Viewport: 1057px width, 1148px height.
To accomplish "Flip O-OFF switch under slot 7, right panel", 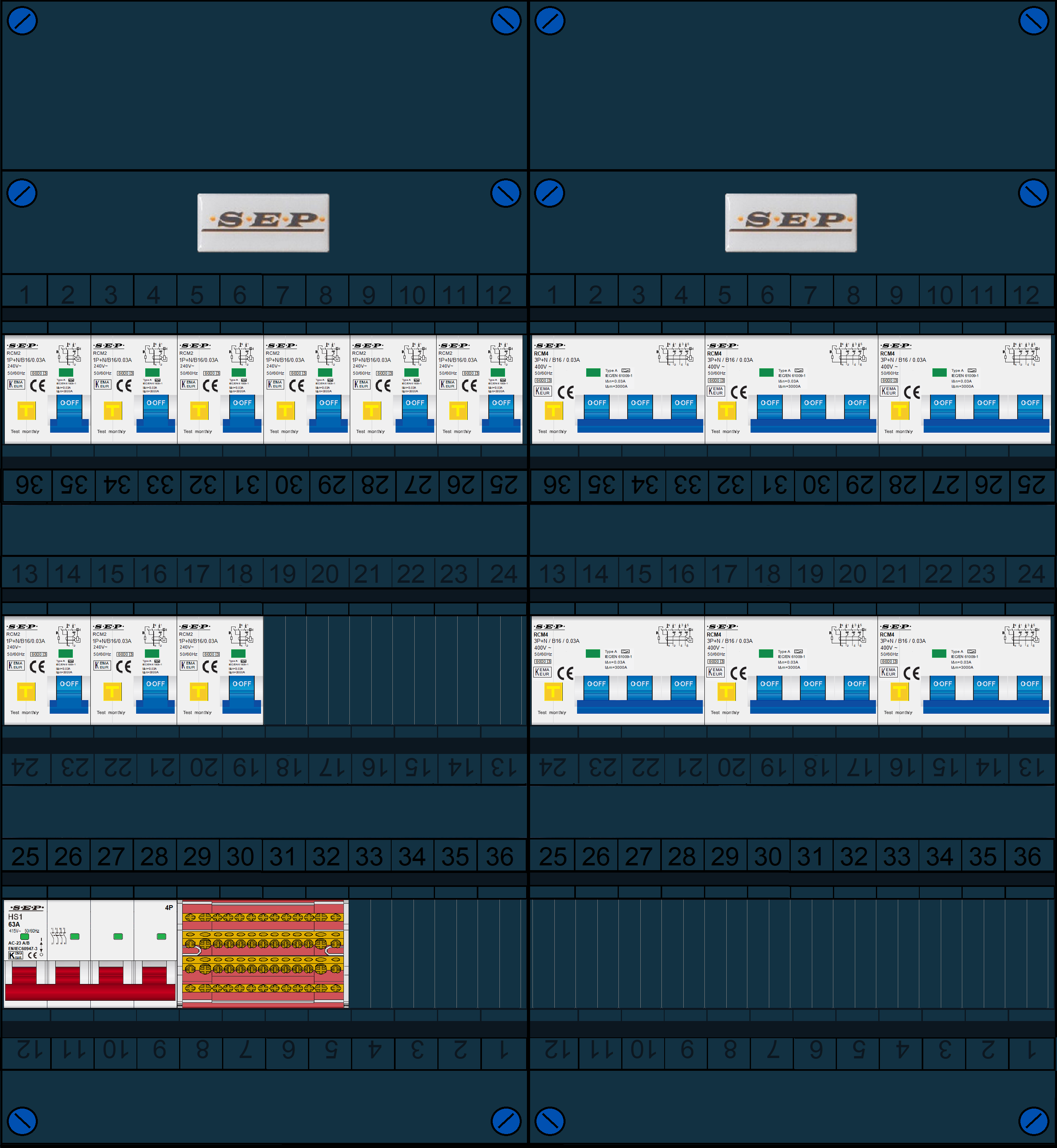I will coord(813,407).
